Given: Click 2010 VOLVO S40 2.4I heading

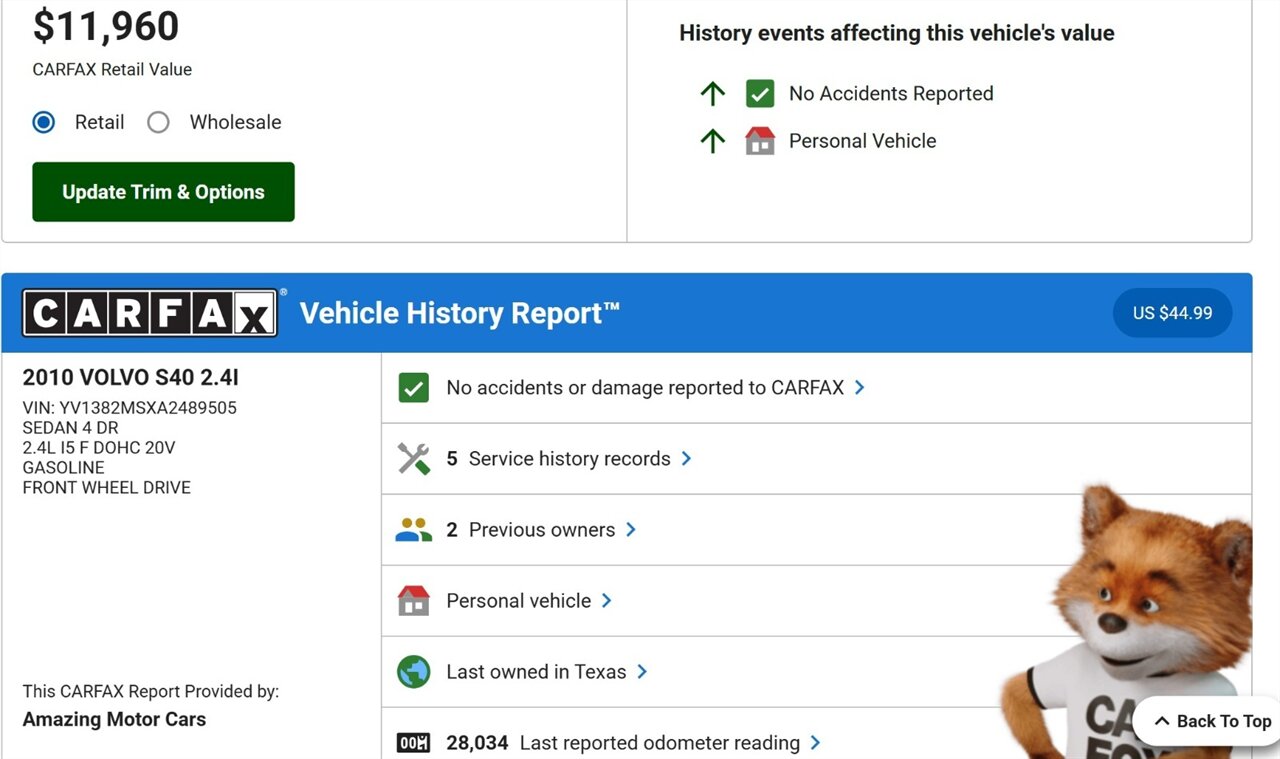Looking at the screenshot, I should pos(131,378).
